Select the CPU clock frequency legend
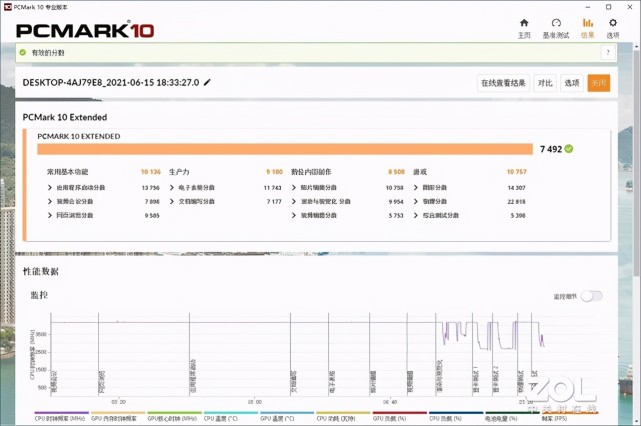This screenshot has height=426, width=641. (62, 417)
